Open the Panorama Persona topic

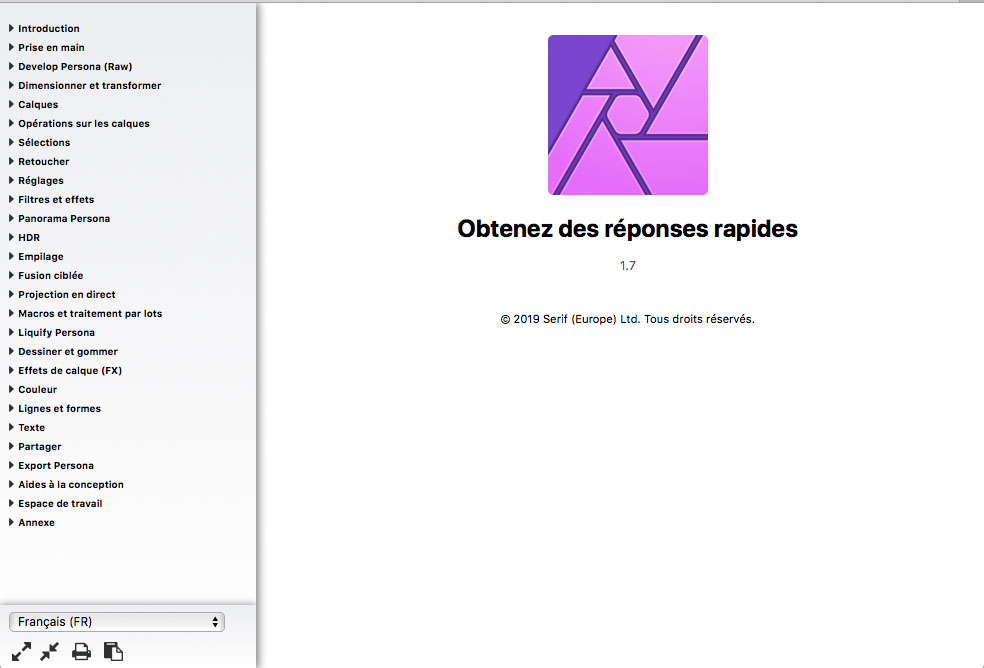(64, 218)
